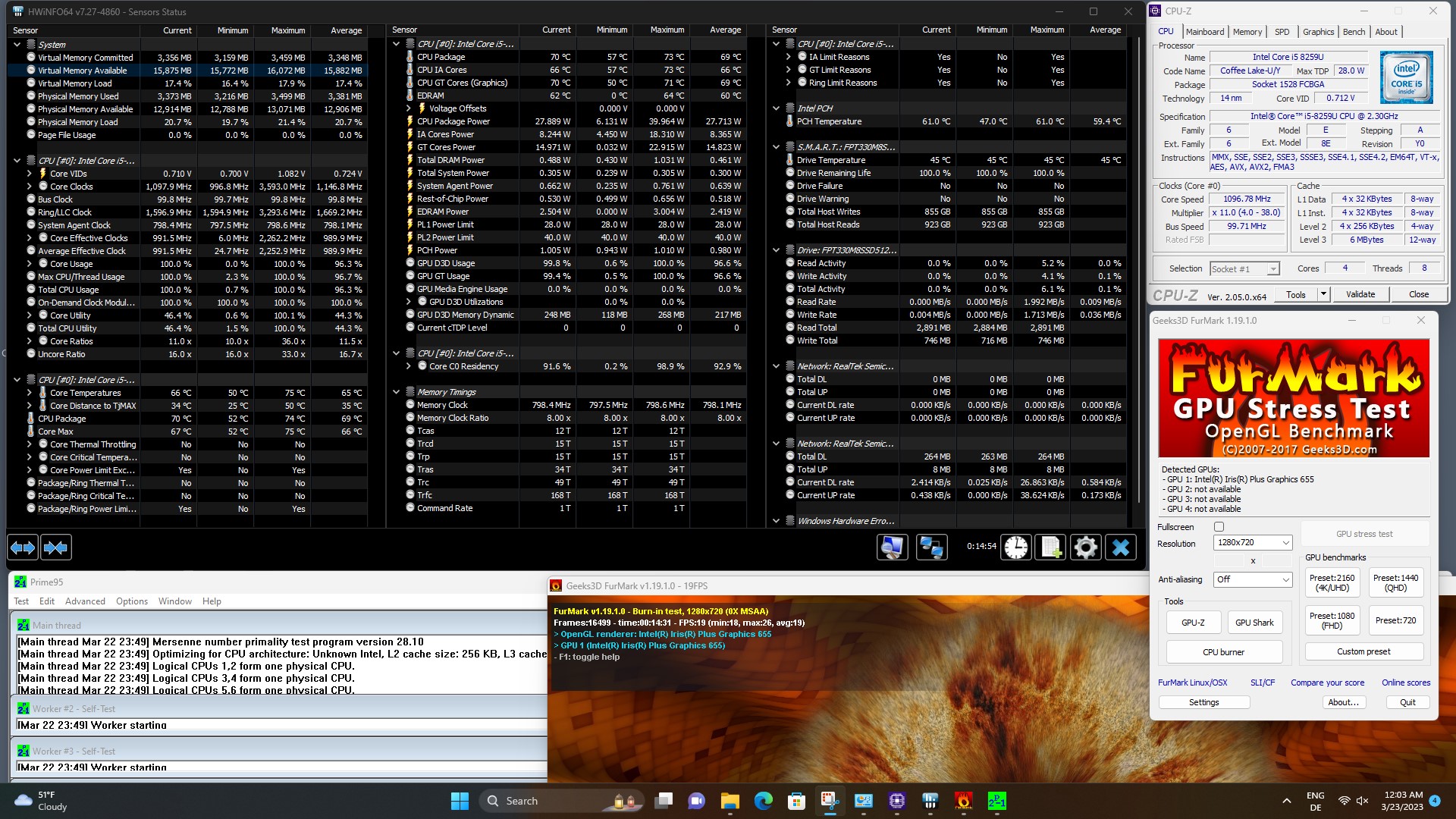This screenshot has width=1456, height=819.
Task: Switch to the Memory tab in CPU-Z
Action: 1247,32
